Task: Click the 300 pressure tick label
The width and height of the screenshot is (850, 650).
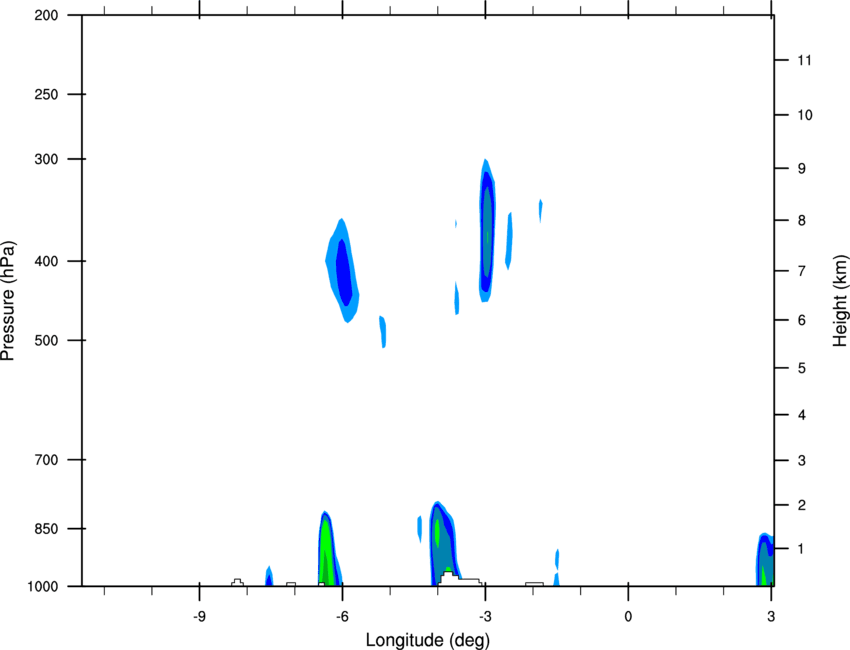Action: [46, 159]
